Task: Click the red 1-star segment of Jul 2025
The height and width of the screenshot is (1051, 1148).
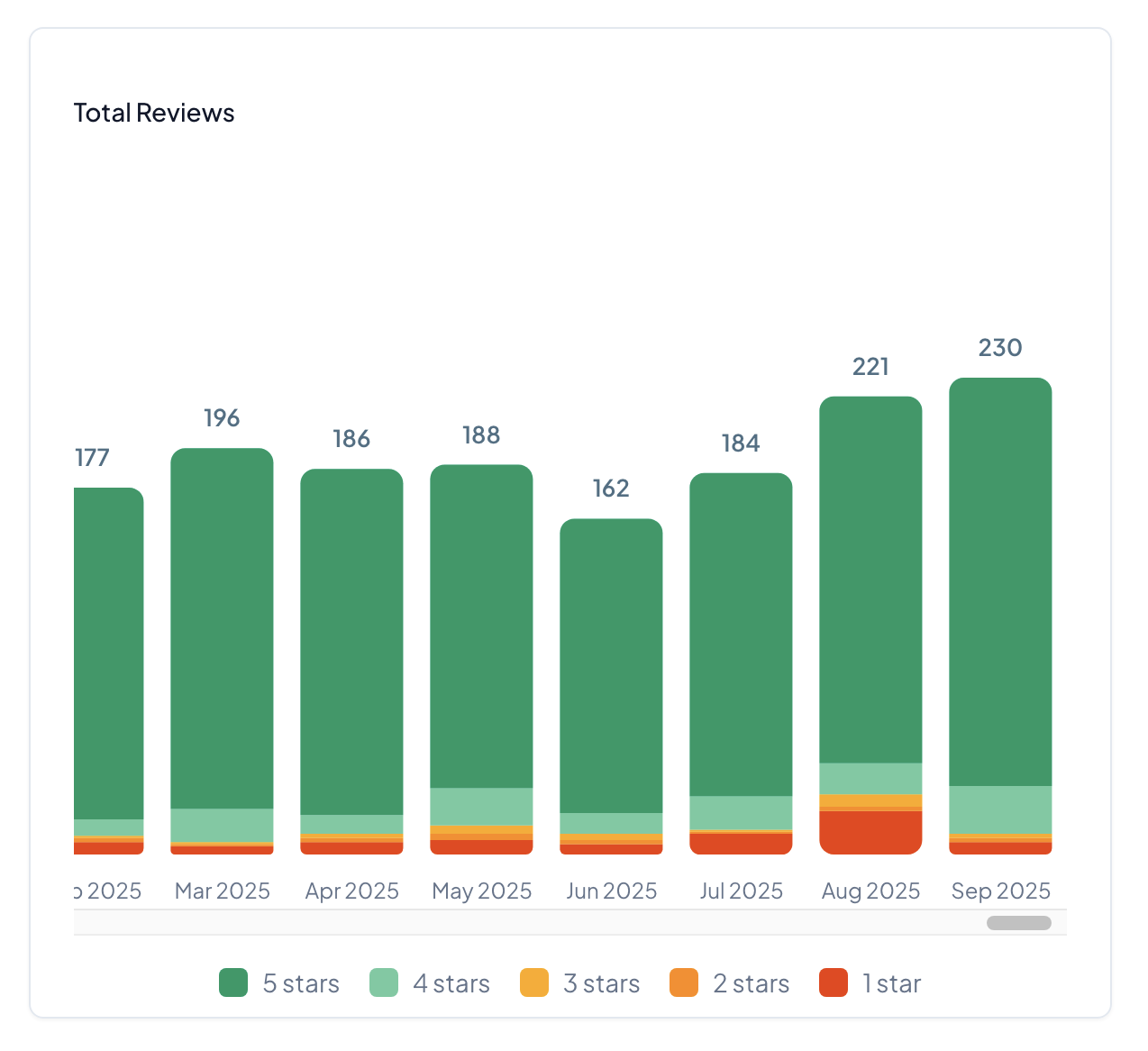Action: 741,844
